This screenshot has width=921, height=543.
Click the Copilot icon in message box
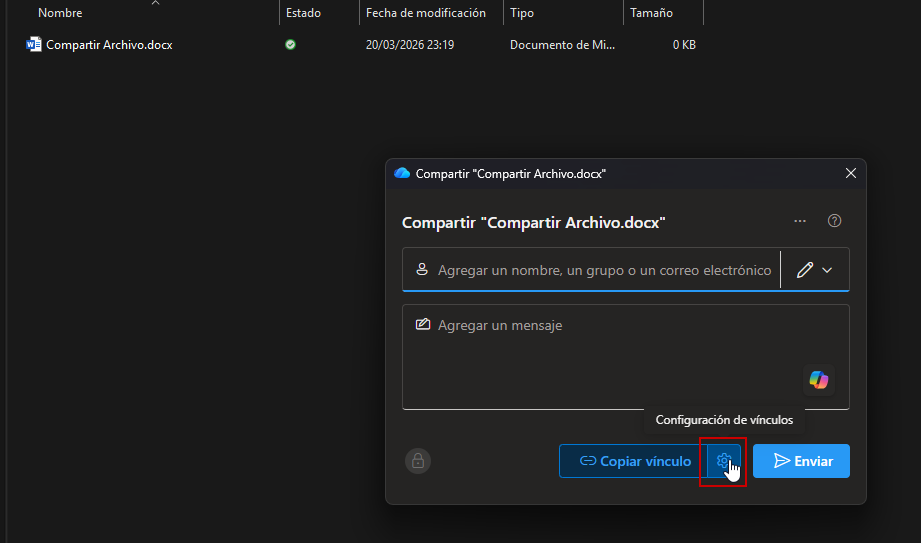819,380
